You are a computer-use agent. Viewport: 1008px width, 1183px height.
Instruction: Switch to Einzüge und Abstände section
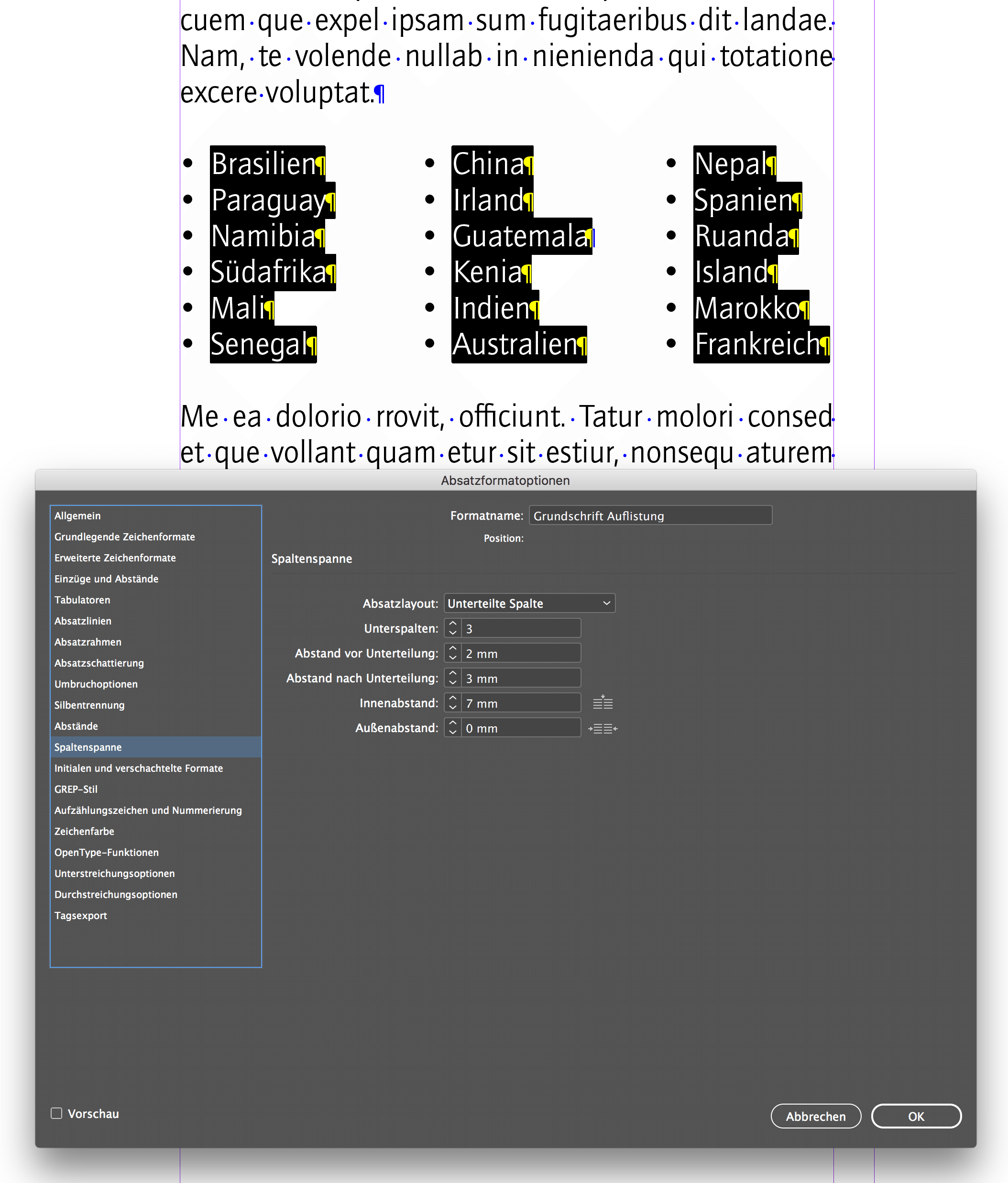(106, 579)
